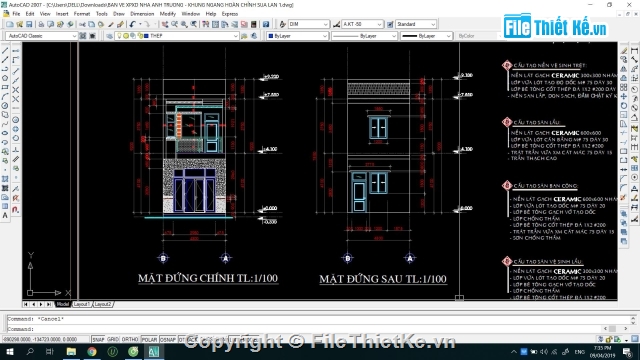Toggle freeze sun icon for layer THEP
Viewport: 640px width, 360px height.
tap(126, 36)
